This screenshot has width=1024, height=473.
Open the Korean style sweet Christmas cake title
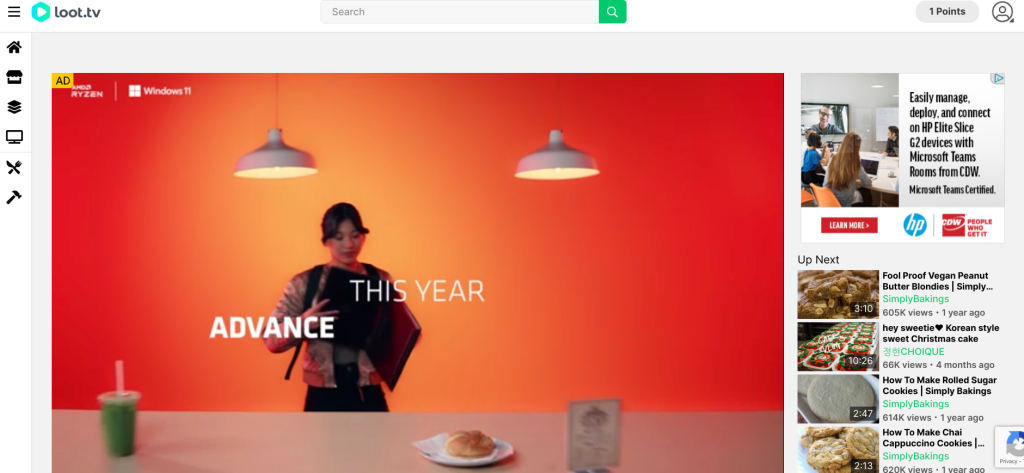pyautogui.click(x=940, y=333)
